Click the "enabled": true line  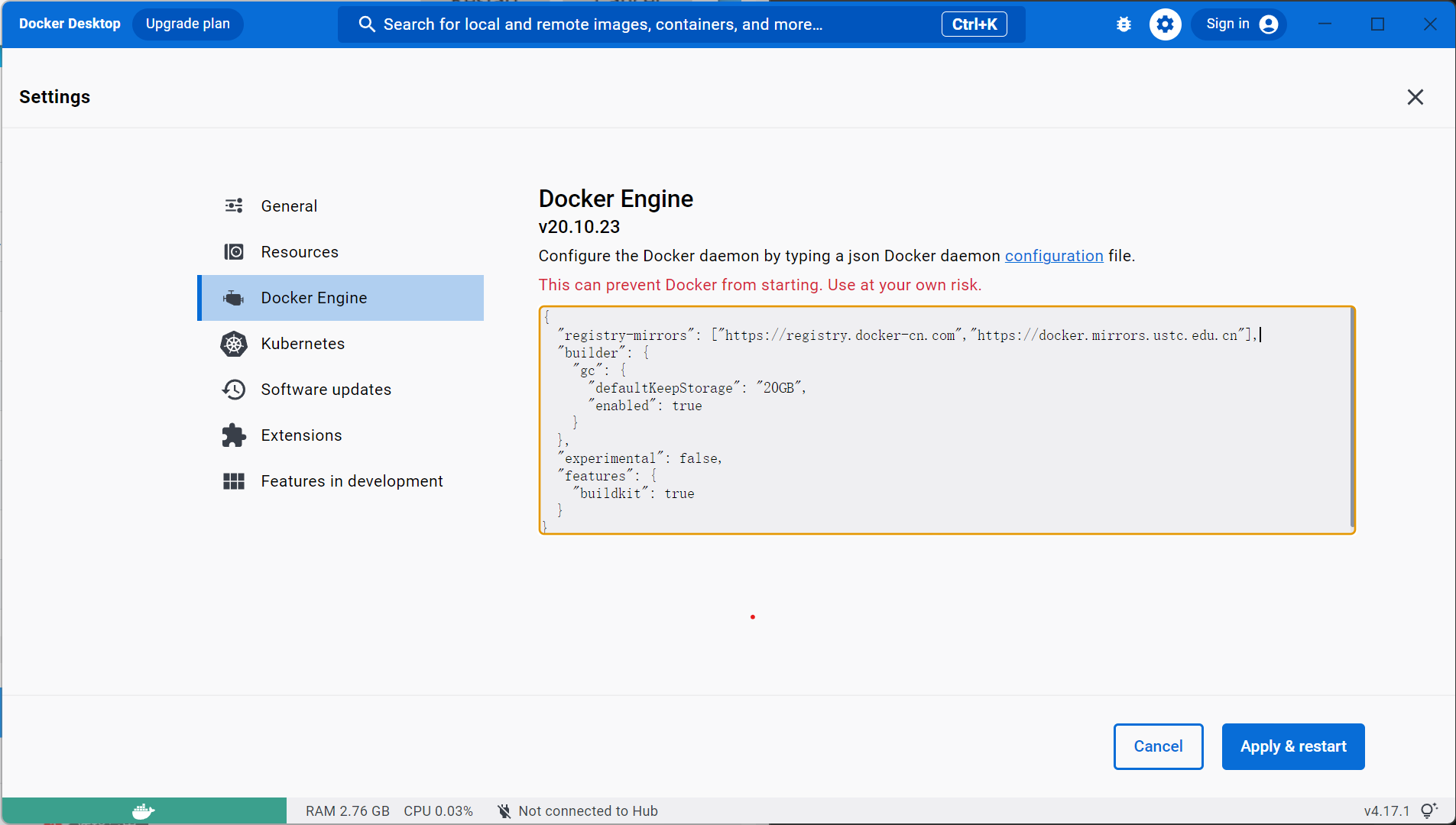coord(645,406)
